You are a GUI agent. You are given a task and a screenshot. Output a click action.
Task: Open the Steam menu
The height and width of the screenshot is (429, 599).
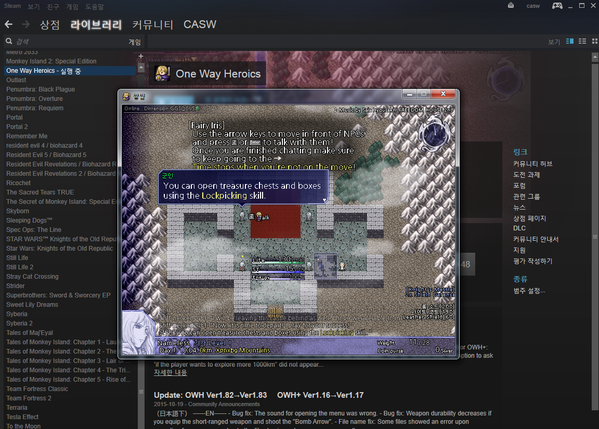(x=12, y=6)
